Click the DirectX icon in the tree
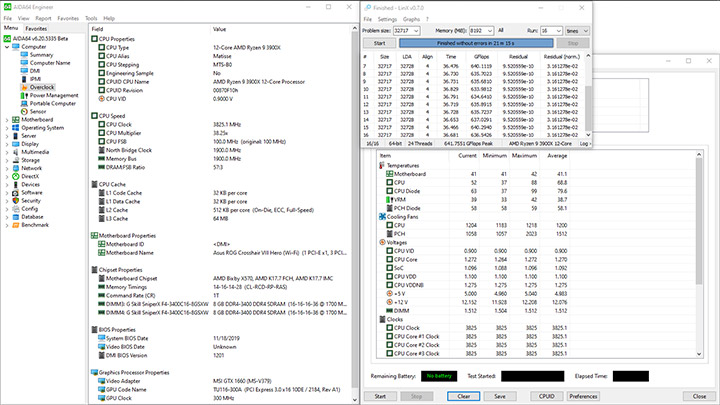This screenshot has height=405, width=720. (16, 176)
